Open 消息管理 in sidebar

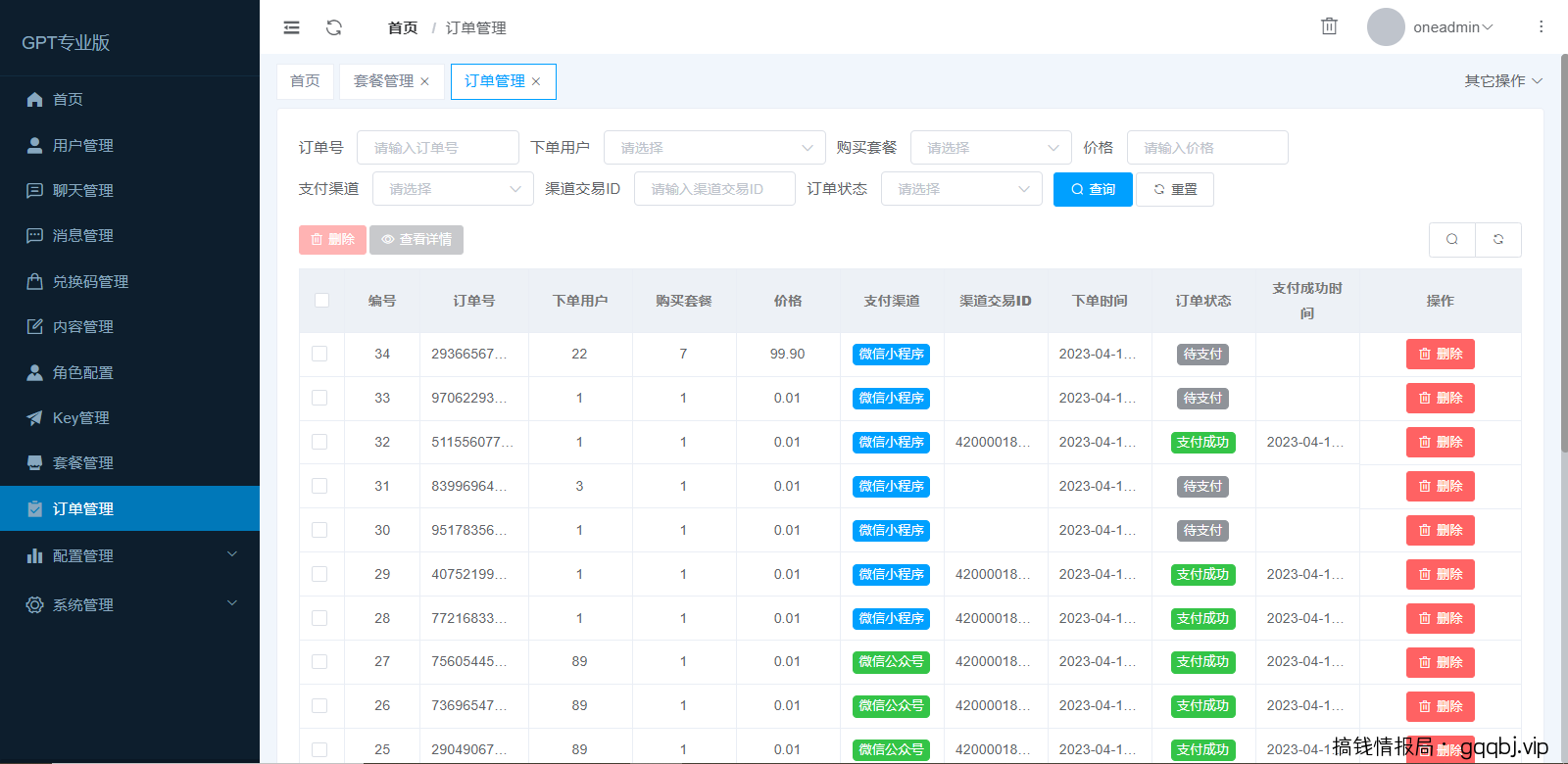tap(129, 235)
